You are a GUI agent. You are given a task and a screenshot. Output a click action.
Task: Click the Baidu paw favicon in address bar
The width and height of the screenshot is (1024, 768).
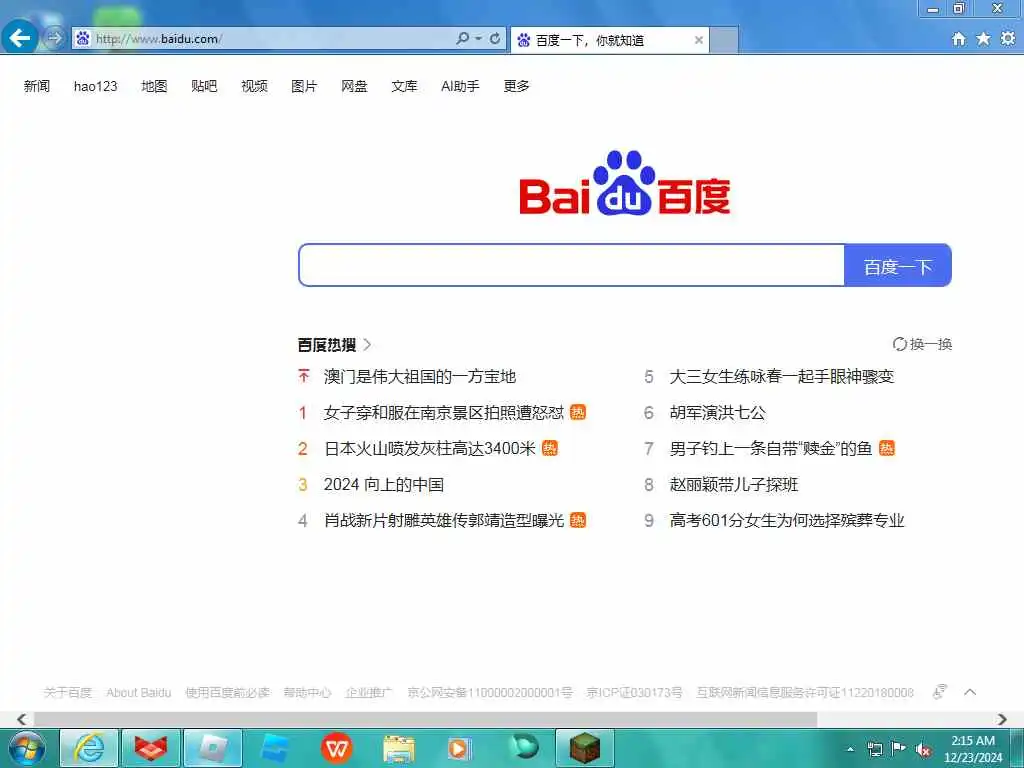pyautogui.click(x=82, y=39)
